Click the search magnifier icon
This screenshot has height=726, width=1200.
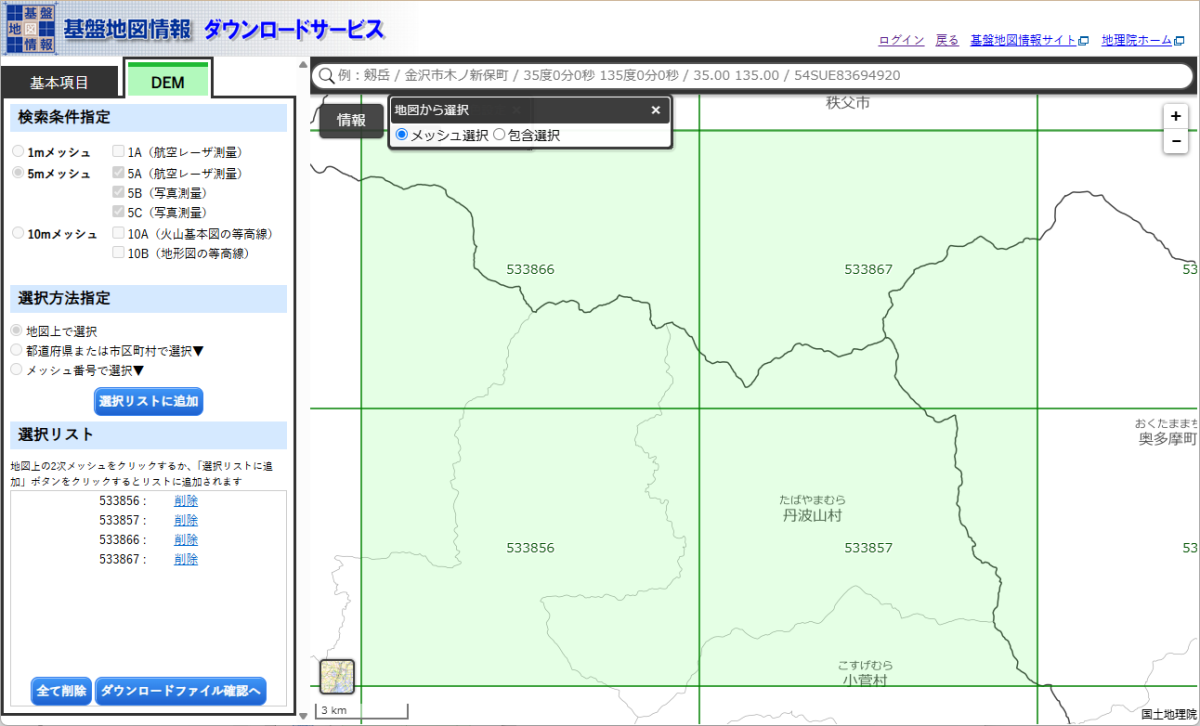(x=326, y=75)
